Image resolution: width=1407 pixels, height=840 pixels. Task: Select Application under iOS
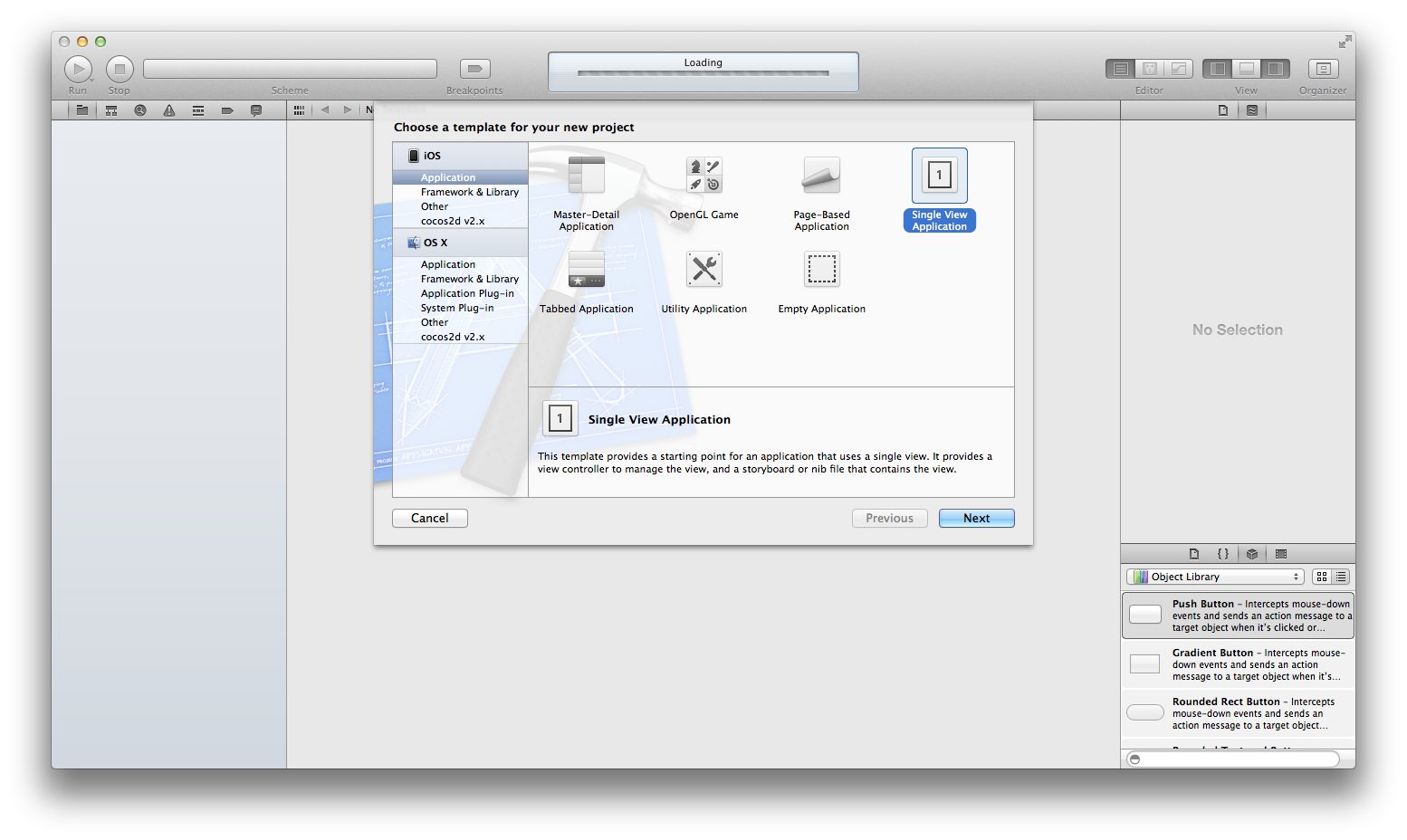(x=460, y=177)
